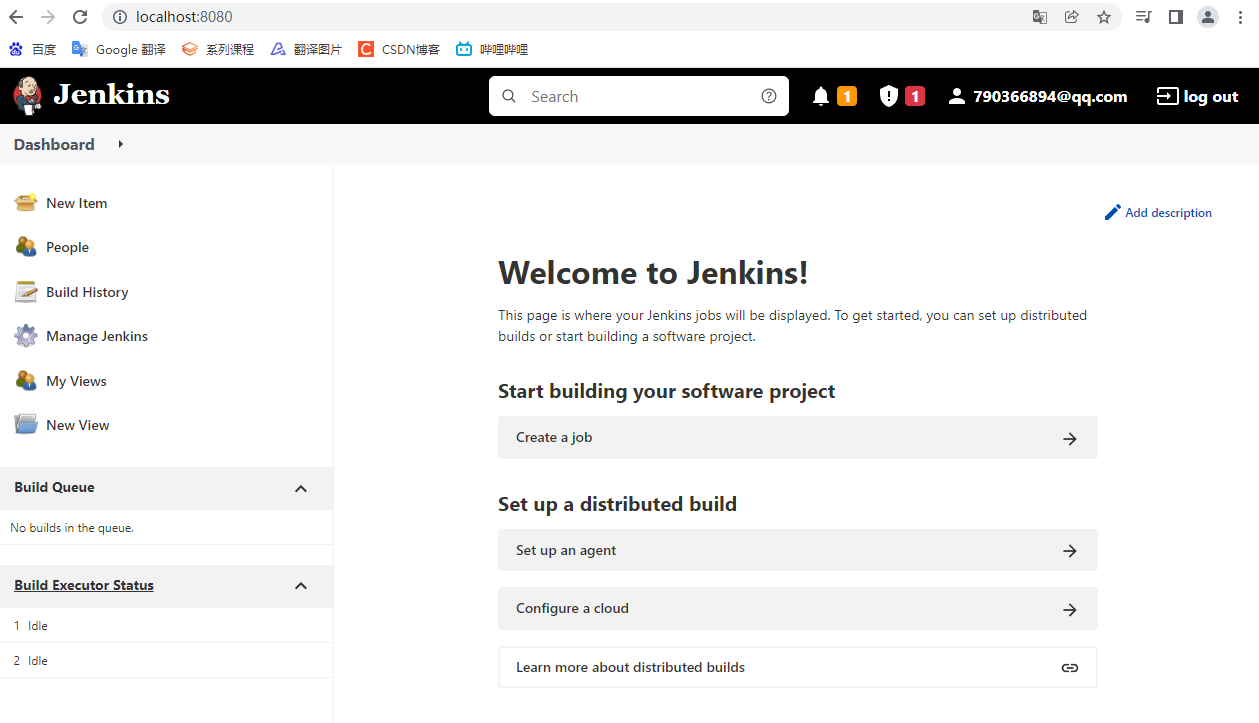The image size is (1259, 723).
Task: Open the 系列课程 bookmark
Action: (x=218, y=49)
